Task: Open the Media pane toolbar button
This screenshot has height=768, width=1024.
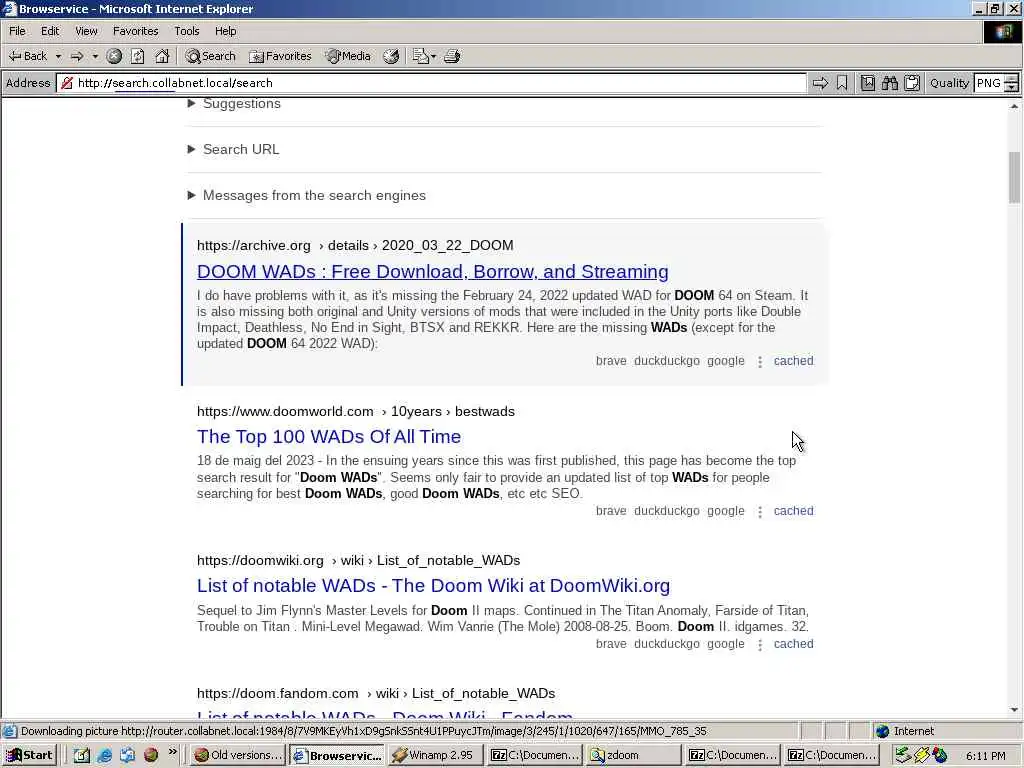Action: (348, 56)
